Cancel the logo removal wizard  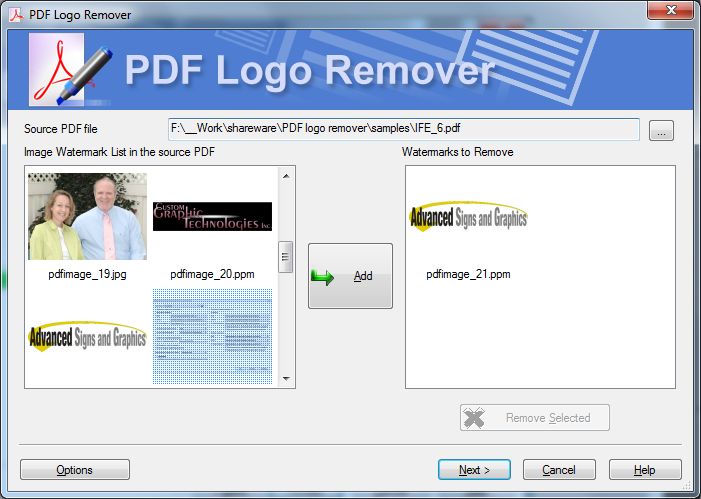coord(559,470)
